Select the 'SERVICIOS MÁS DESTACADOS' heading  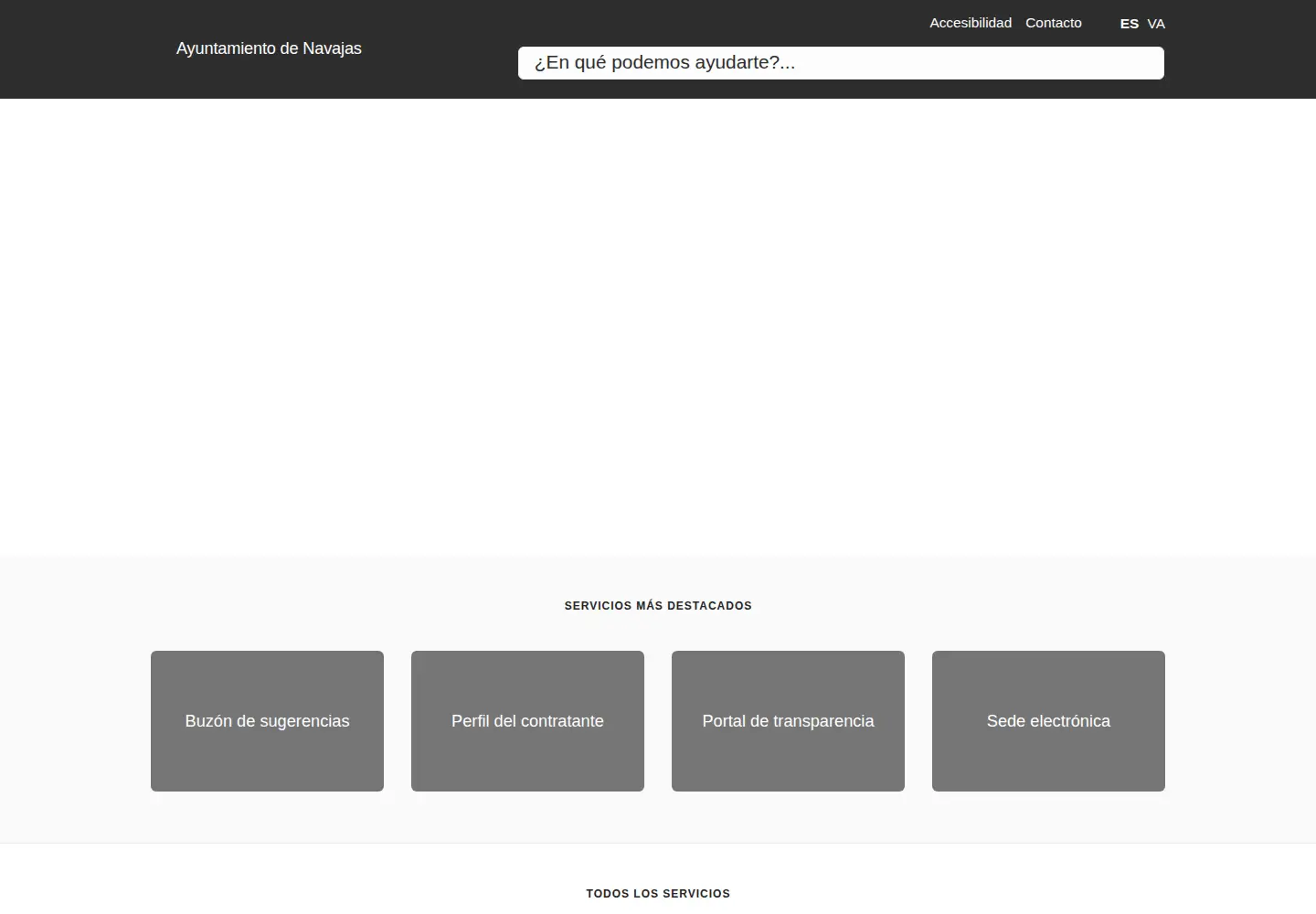(x=658, y=606)
